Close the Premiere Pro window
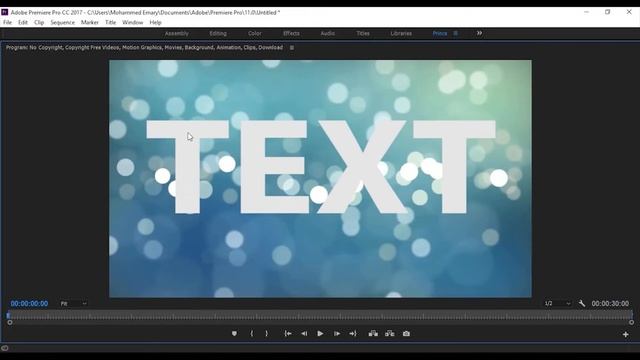This screenshot has width=640, height=360. pos(629,12)
